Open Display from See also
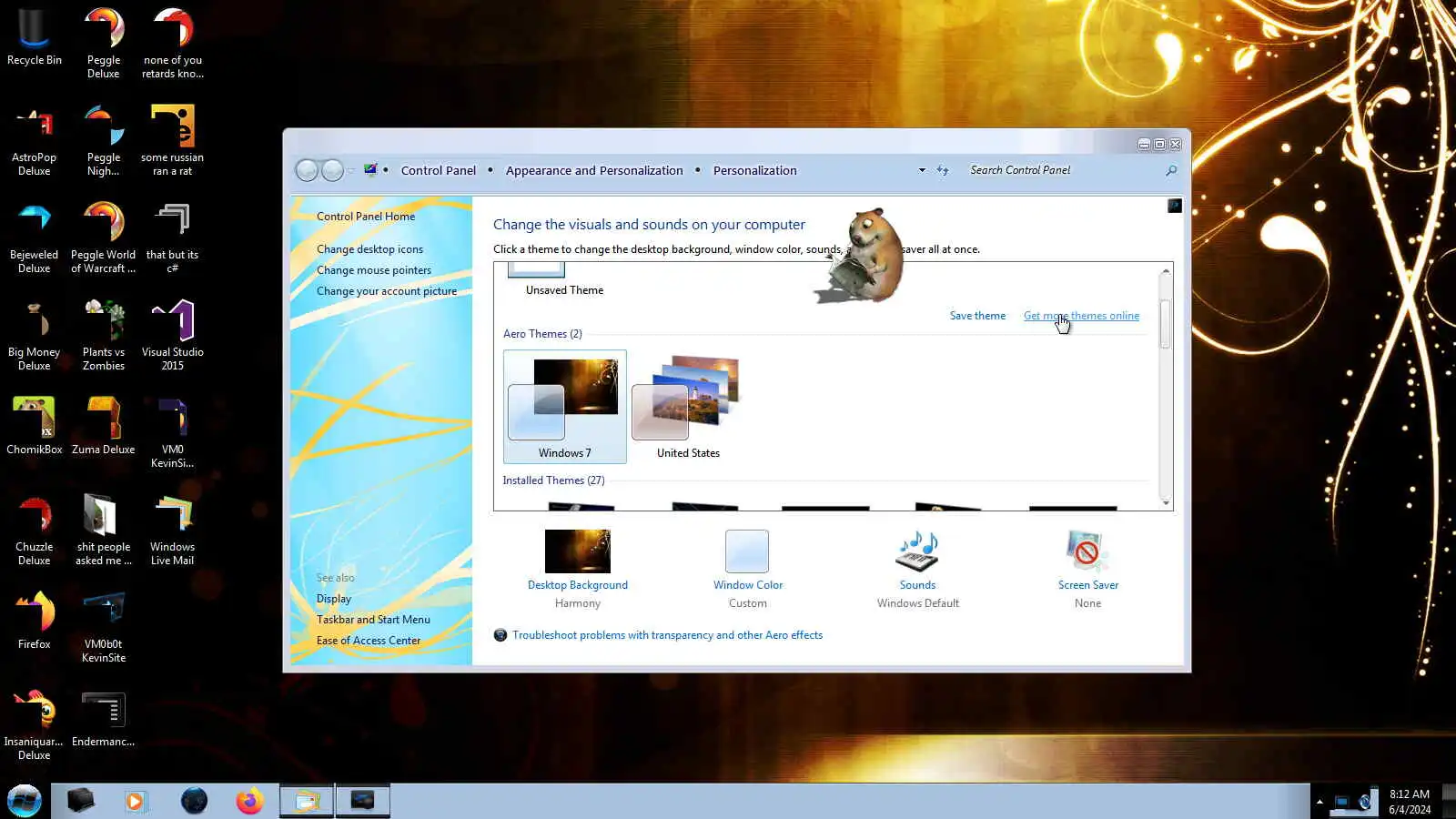1456x819 pixels. [x=334, y=599]
